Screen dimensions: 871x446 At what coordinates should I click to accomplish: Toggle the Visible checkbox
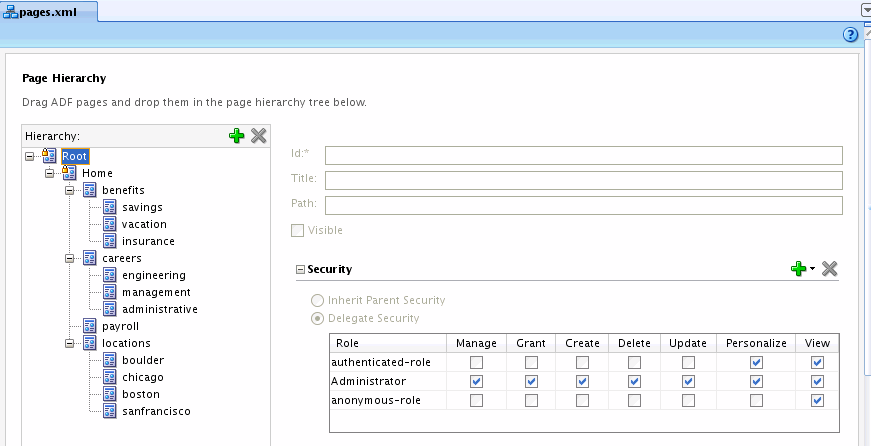tap(298, 230)
